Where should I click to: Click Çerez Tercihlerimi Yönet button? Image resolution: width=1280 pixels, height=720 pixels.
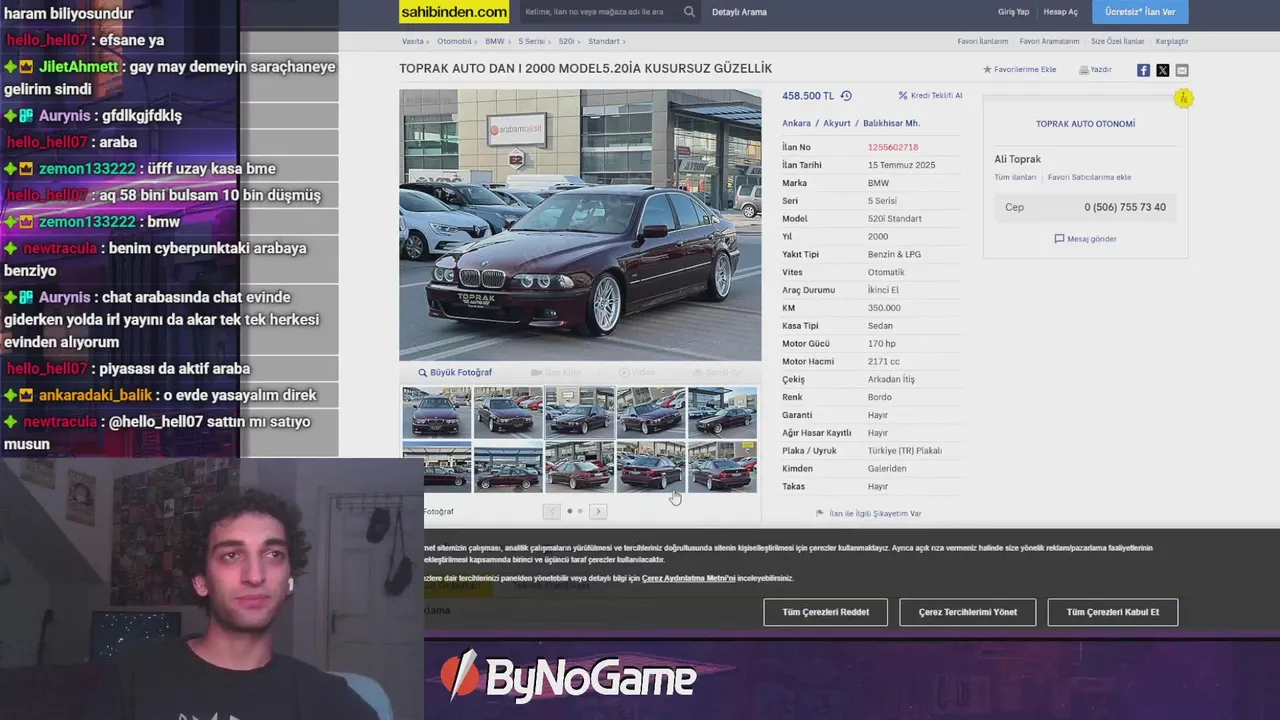pos(968,612)
